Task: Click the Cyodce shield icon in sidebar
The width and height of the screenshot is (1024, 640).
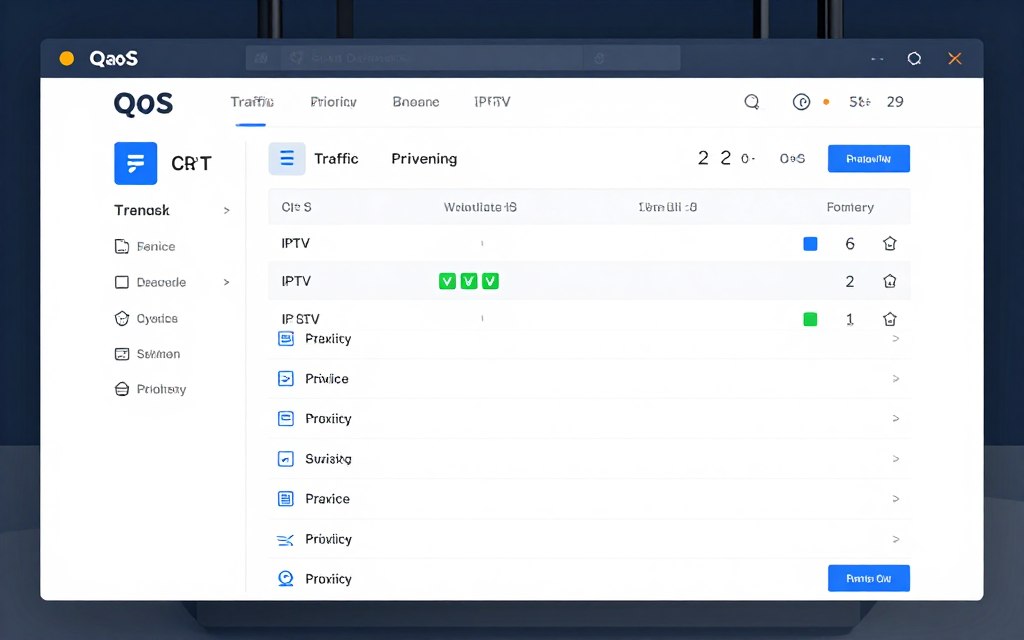Action: (x=121, y=318)
